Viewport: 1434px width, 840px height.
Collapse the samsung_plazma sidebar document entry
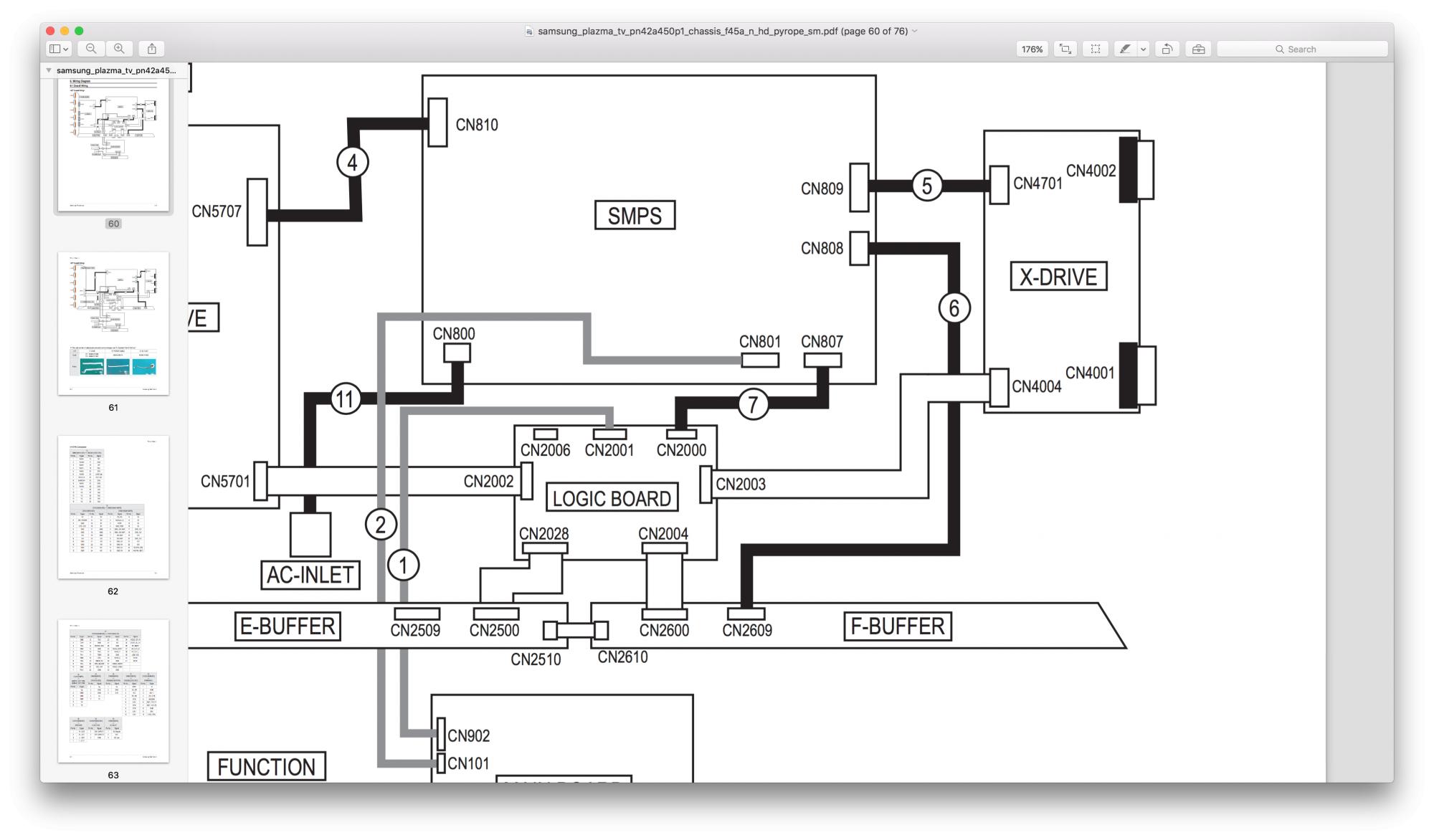pos(49,70)
